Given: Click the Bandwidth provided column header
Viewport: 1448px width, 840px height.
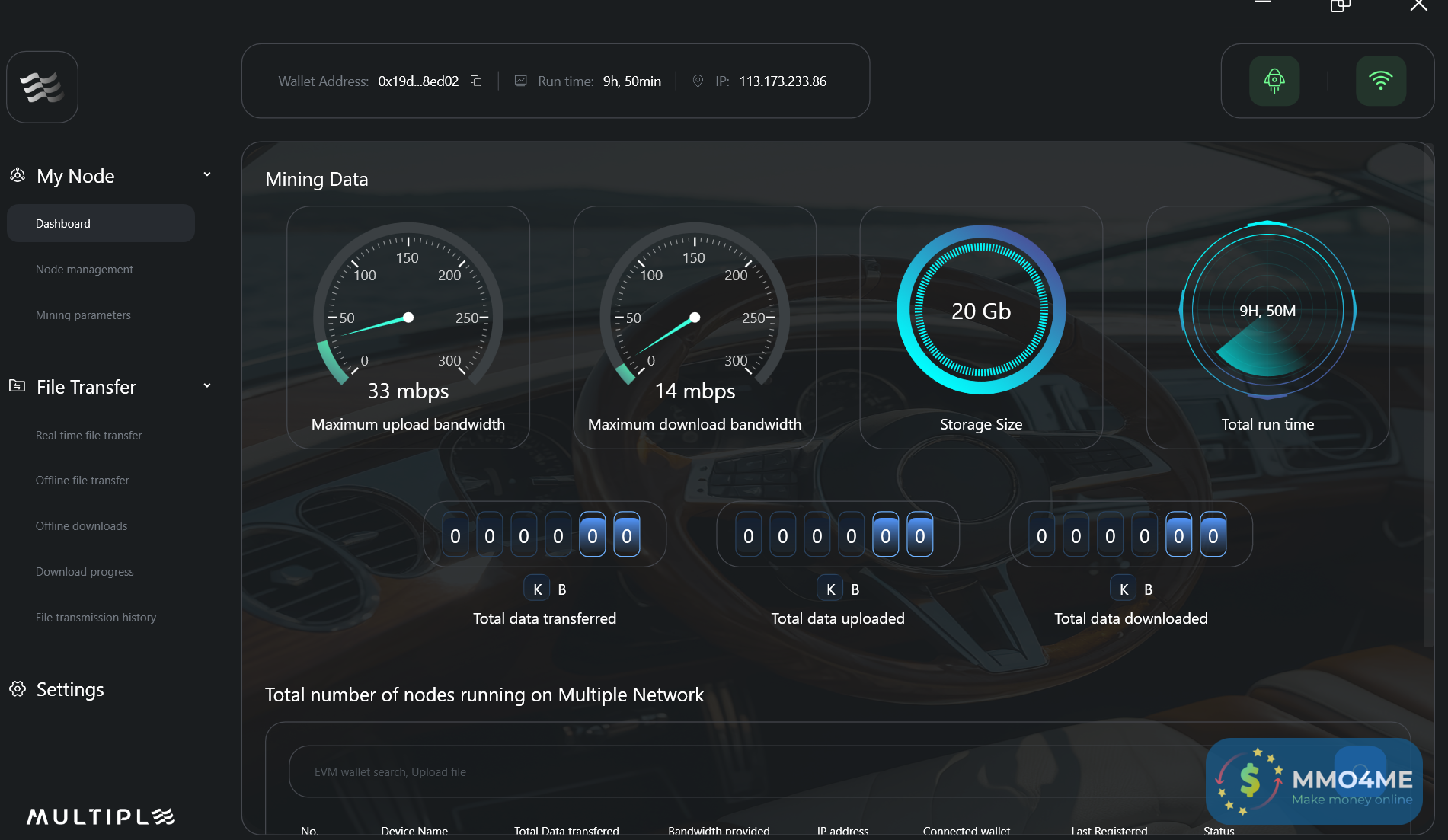Looking at the screenshot, I should [x=719, y=831].
